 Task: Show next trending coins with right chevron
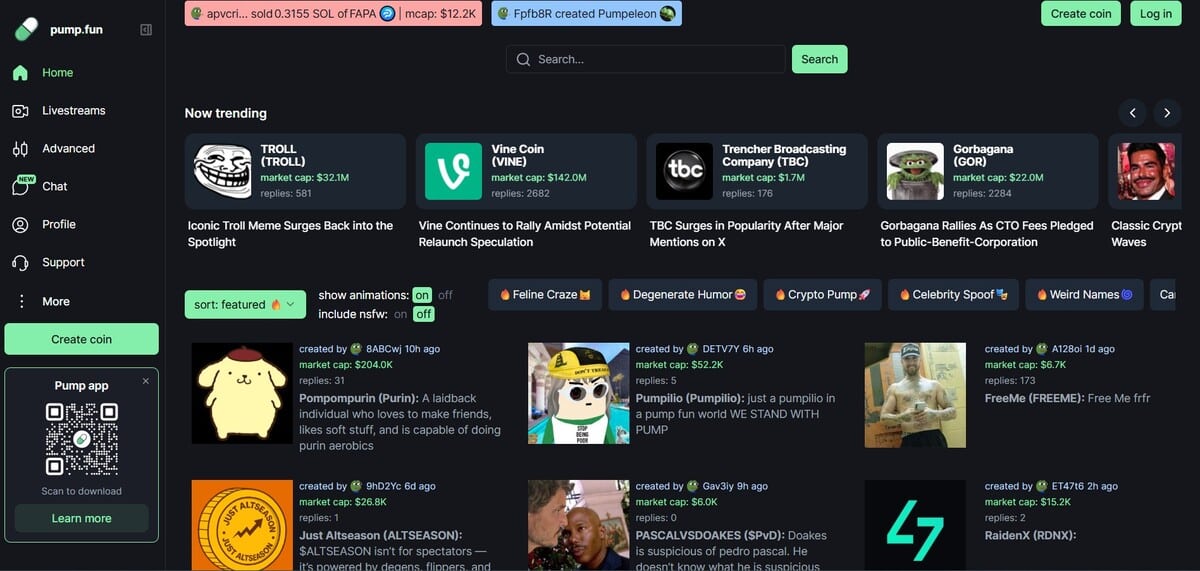(x=1166, y=113)
